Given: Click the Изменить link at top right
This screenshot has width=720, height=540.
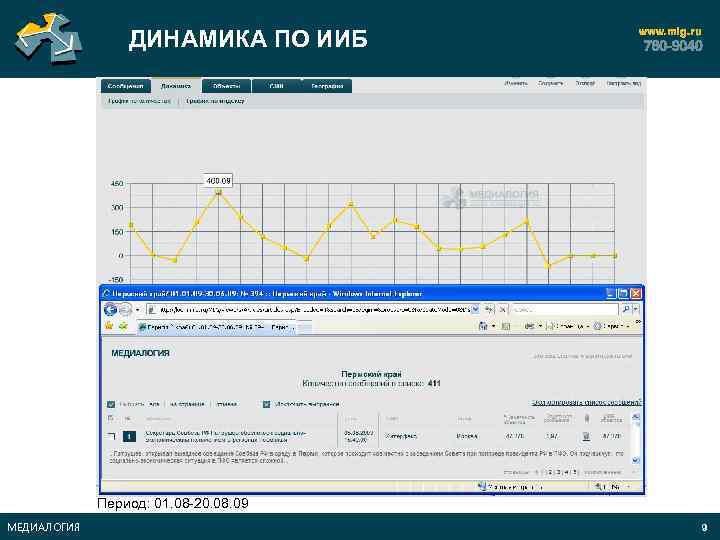Looking at the screenshot, I should point(516,84).
